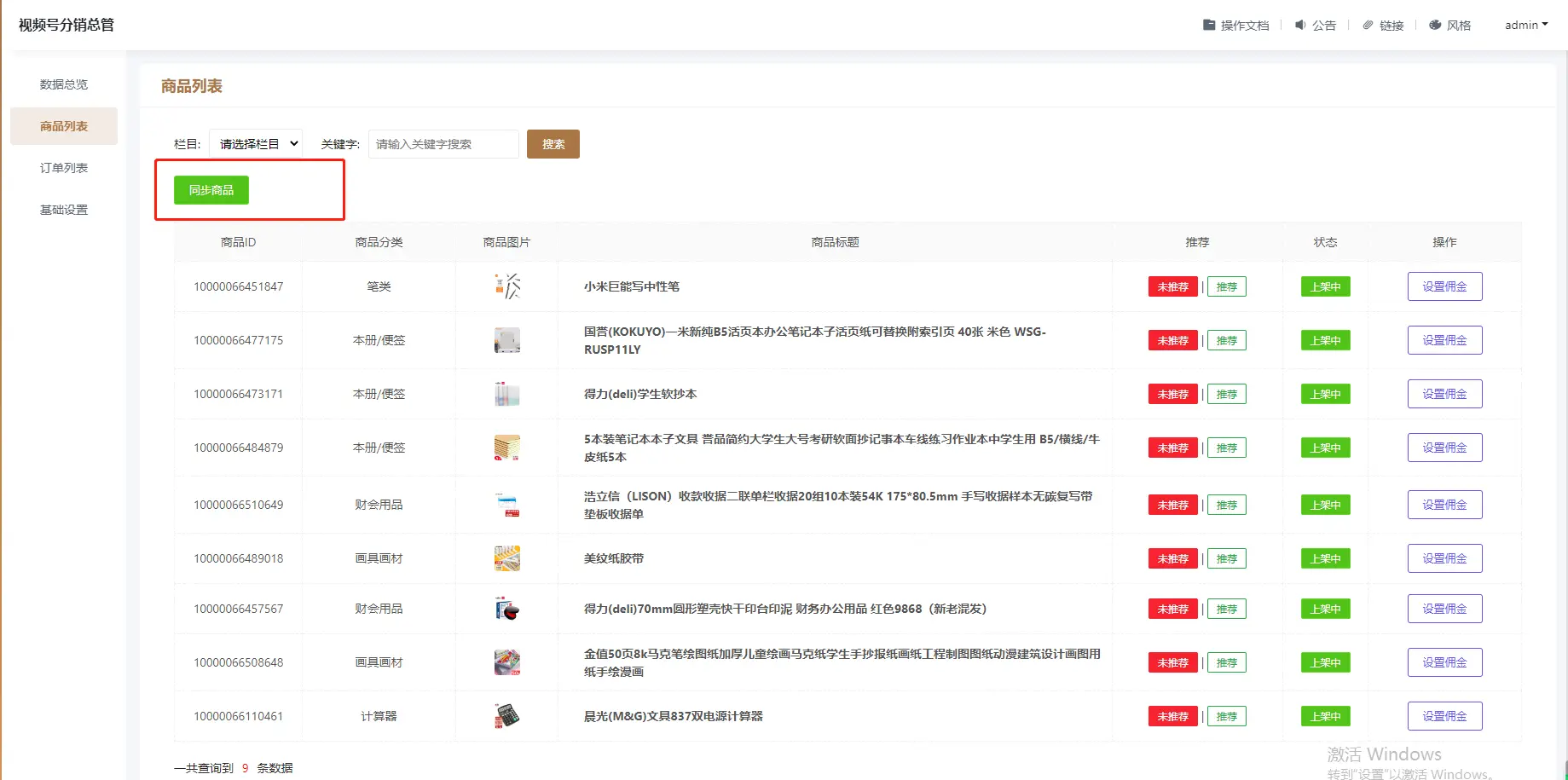Open the 链接 link icon
Image resolution: width=1568 pixels, height=780 pixels.
1368,26
